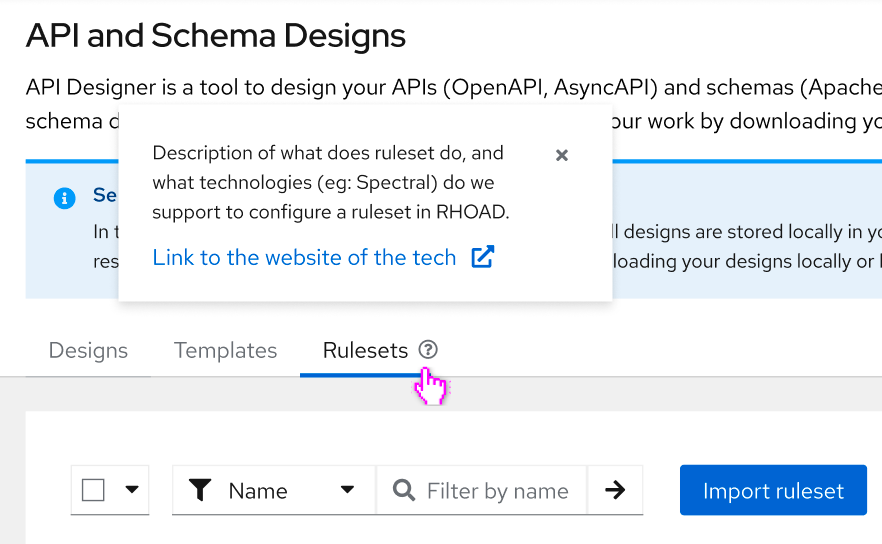Tick the bulk select checkbox
This screenshot has height=544, width=882.
click(x=93, y=490)
